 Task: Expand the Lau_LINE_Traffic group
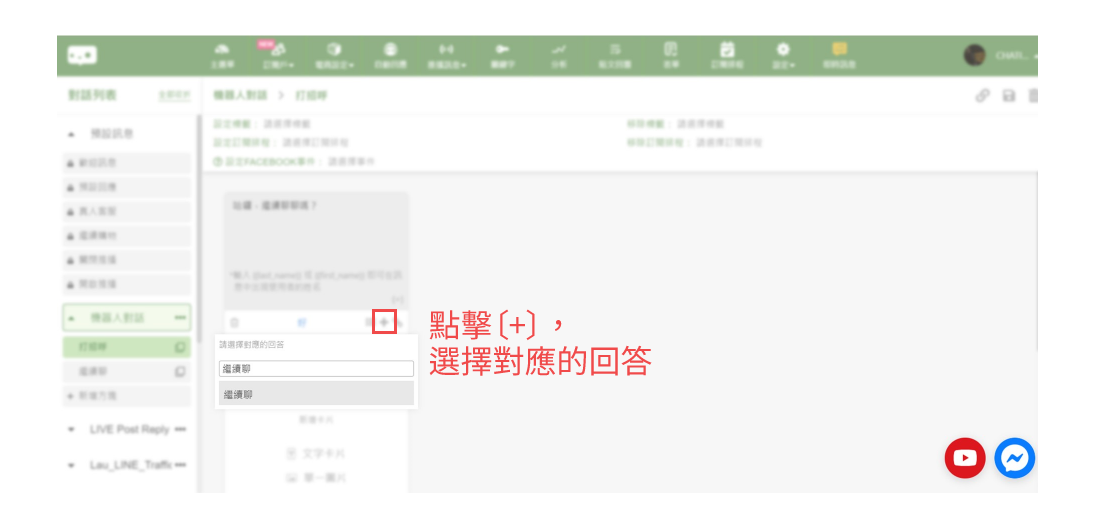click(72, 465)
